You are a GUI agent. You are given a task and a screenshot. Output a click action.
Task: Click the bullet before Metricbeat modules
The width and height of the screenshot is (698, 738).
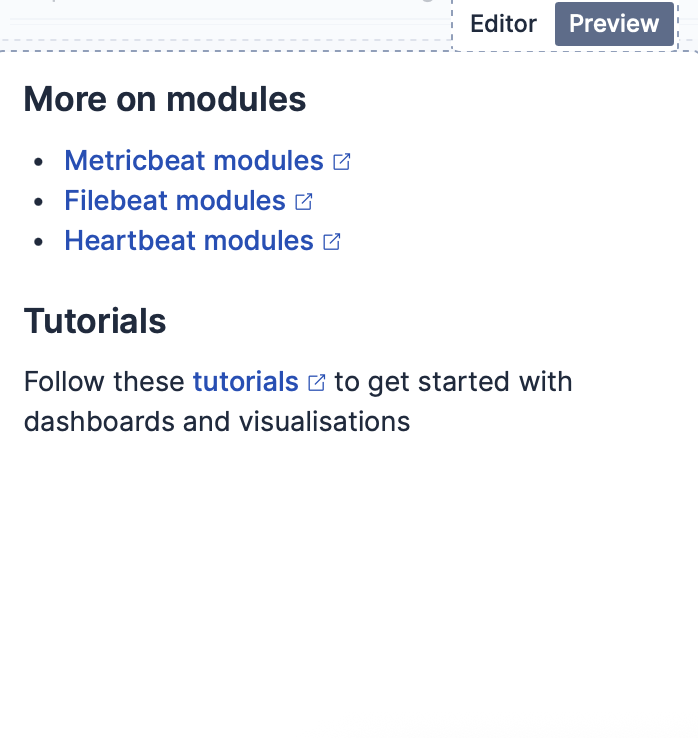[39, 162]
